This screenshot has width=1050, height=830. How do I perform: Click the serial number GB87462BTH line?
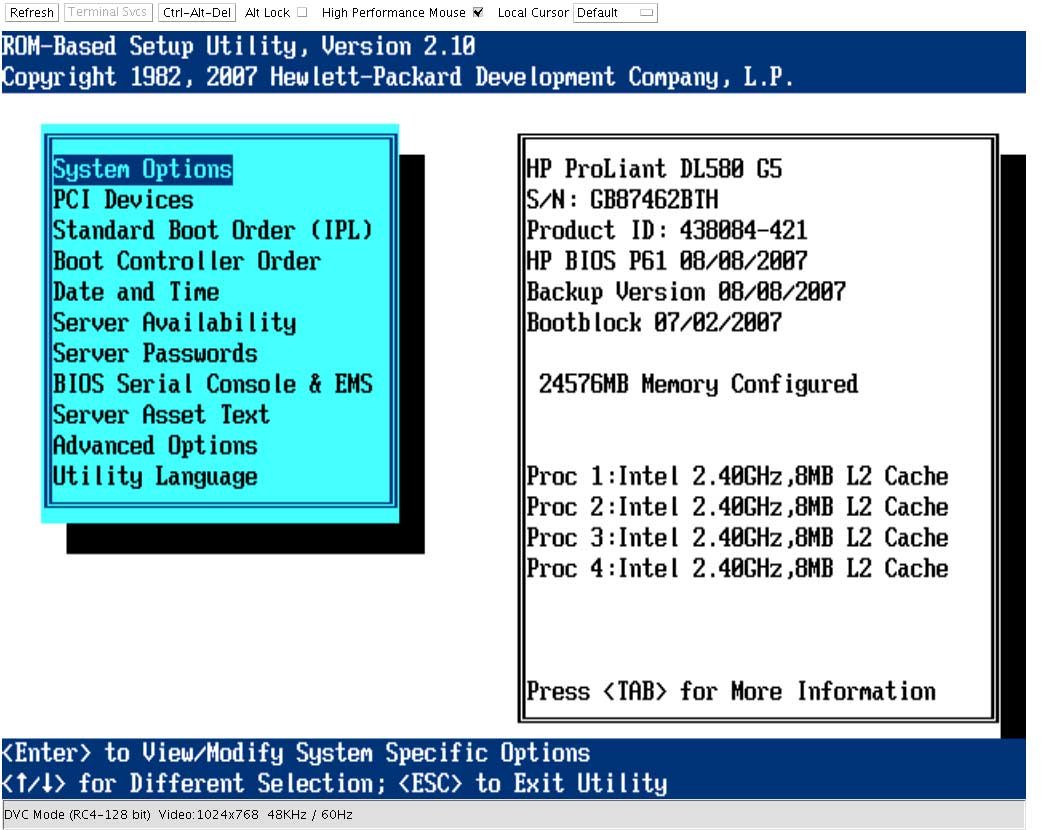click(622, 200)
